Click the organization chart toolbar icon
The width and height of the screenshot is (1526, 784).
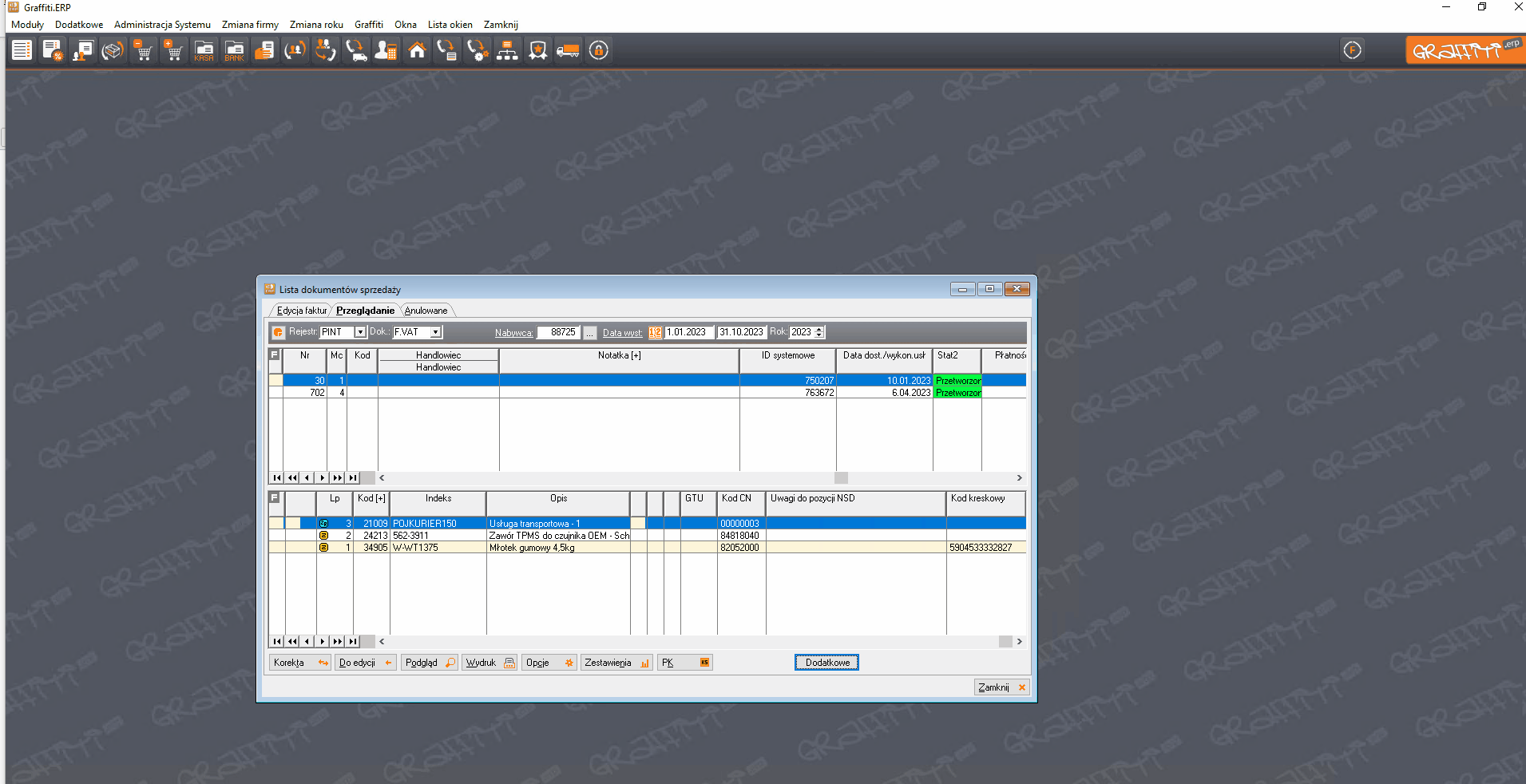pyautogui.click(x=507, y=51)
